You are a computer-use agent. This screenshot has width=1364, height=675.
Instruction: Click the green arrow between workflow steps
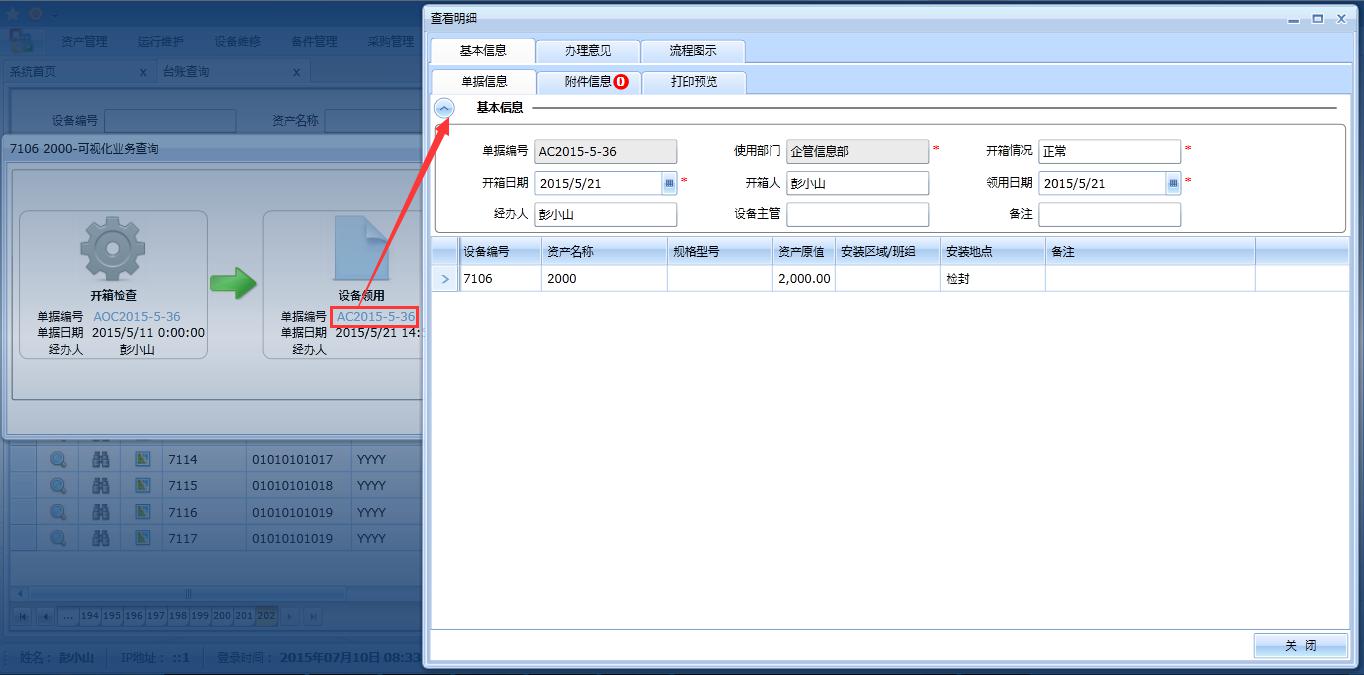tap(233, 283)
